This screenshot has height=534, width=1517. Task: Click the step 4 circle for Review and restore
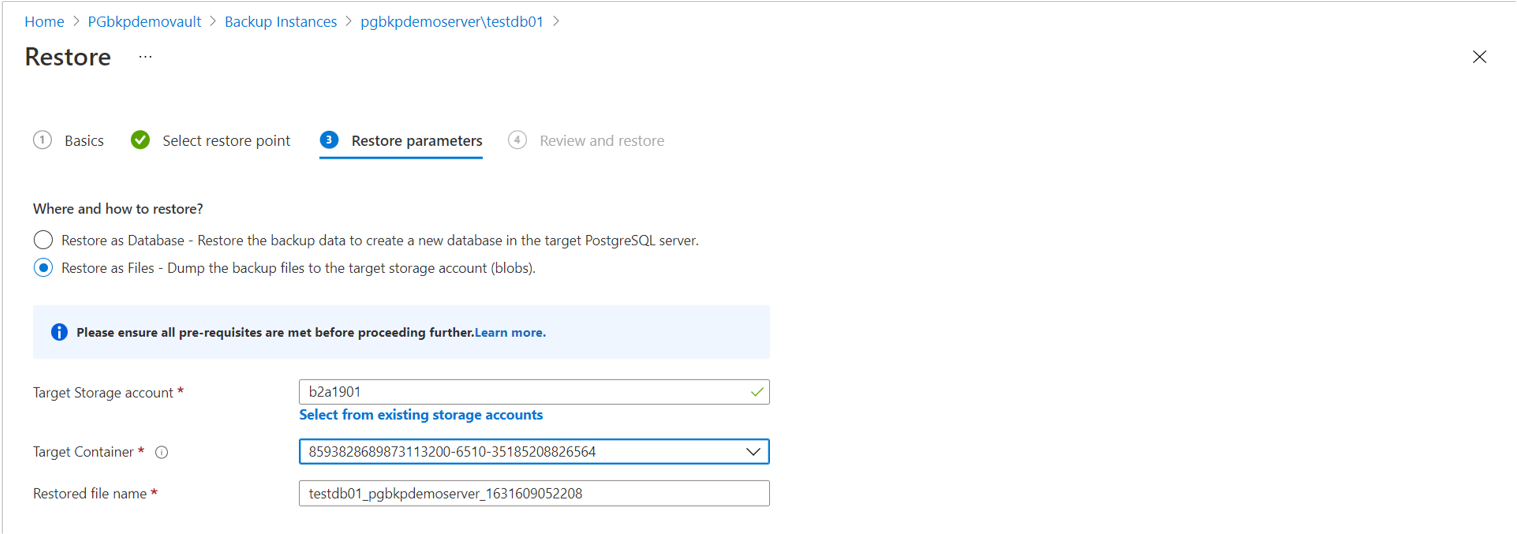point(517,140)
